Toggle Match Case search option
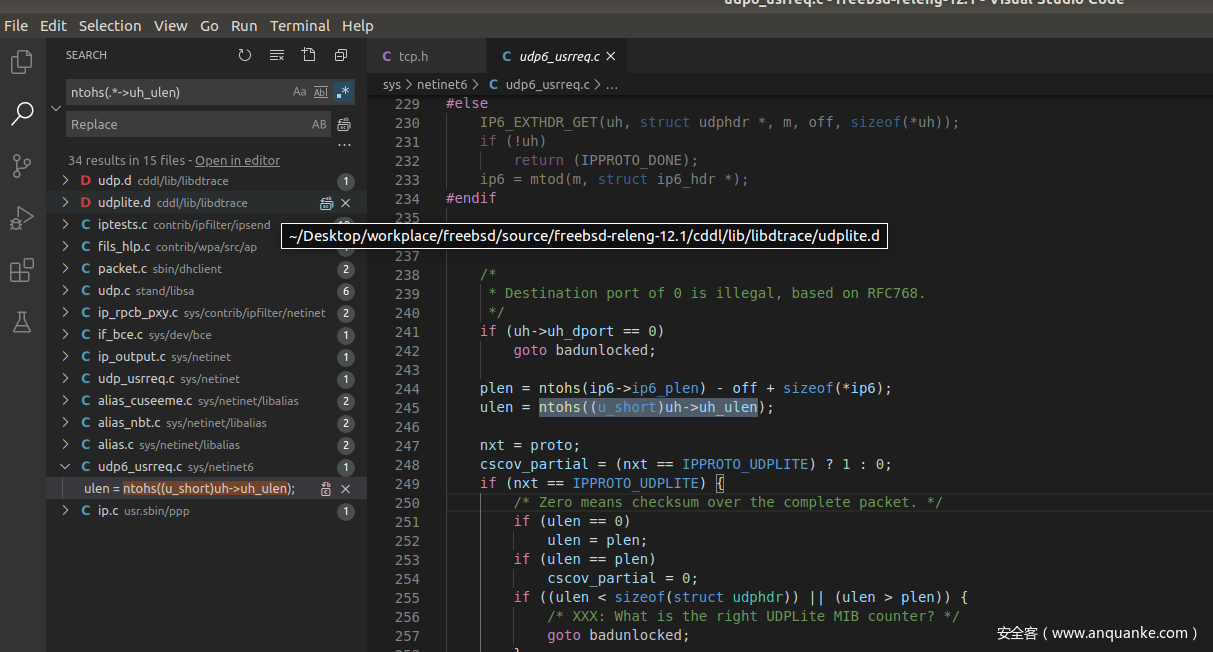This screenshot has height=652, width=1213. point(299,92)
